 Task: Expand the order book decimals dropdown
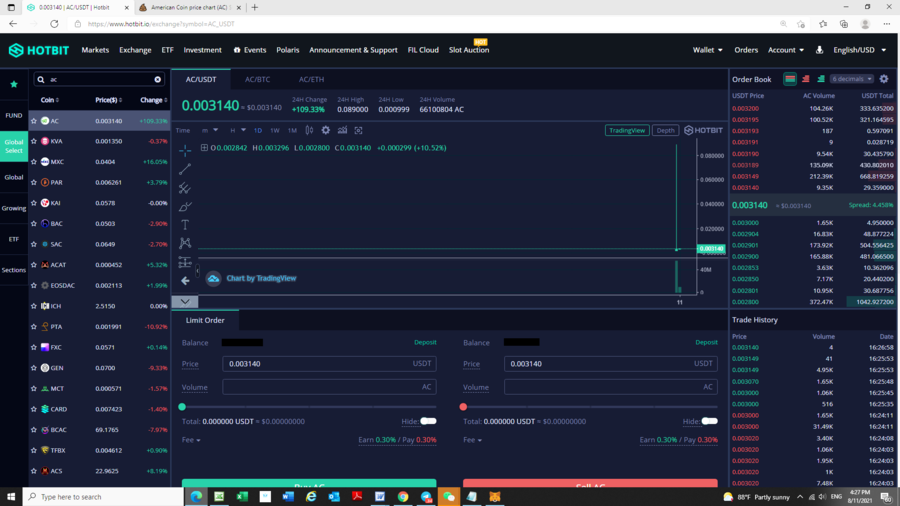click(x=851, y=79)
